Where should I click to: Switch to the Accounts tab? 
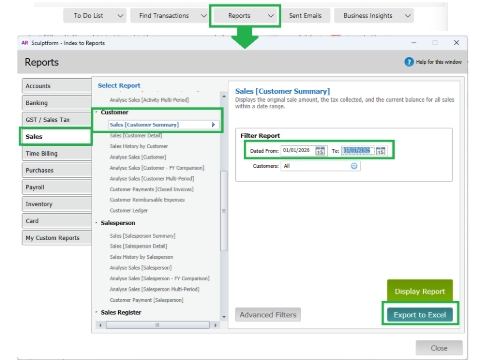[x=57, y=86]
